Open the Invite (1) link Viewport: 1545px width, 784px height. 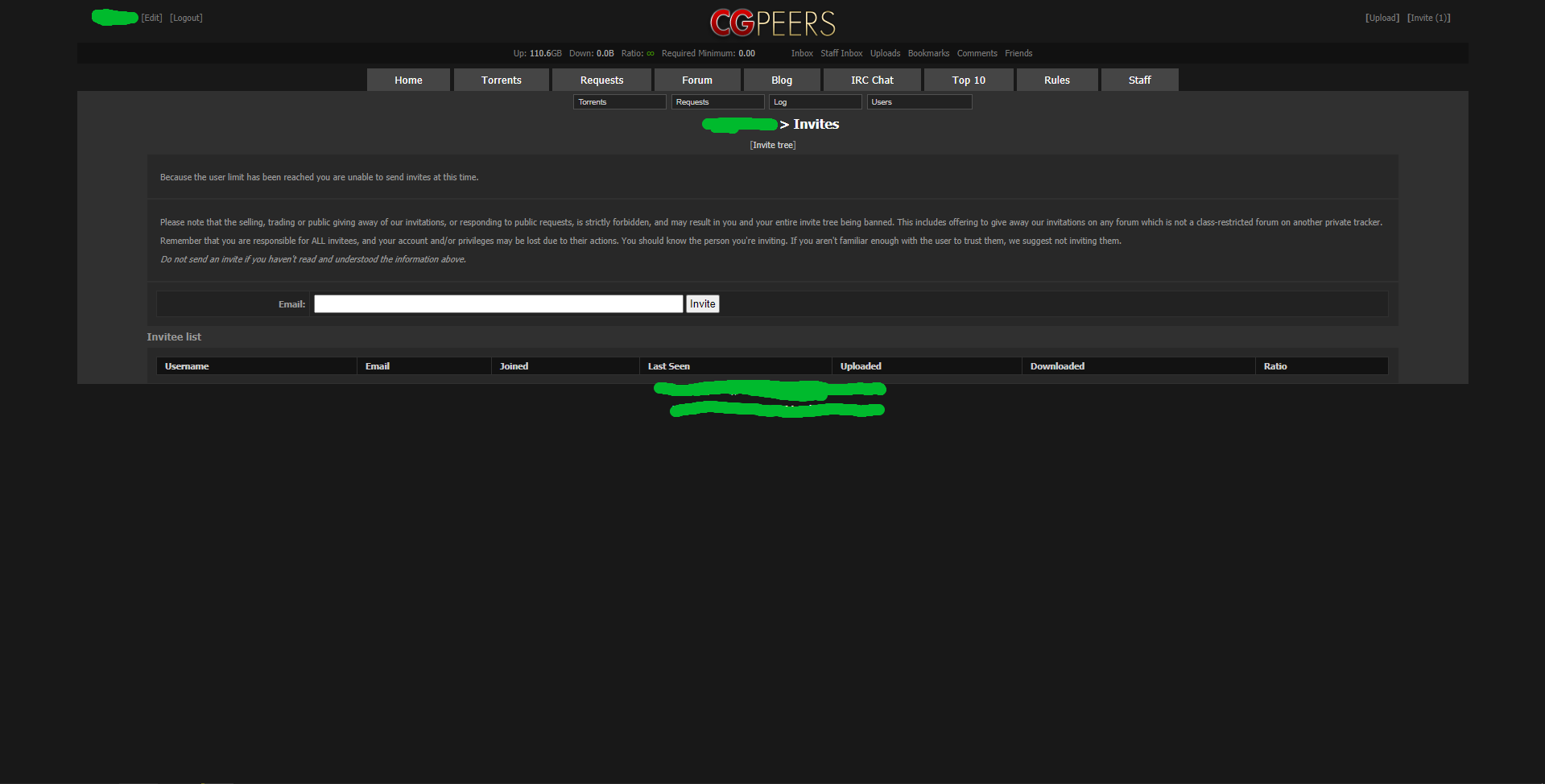(x=1429, y=18)
